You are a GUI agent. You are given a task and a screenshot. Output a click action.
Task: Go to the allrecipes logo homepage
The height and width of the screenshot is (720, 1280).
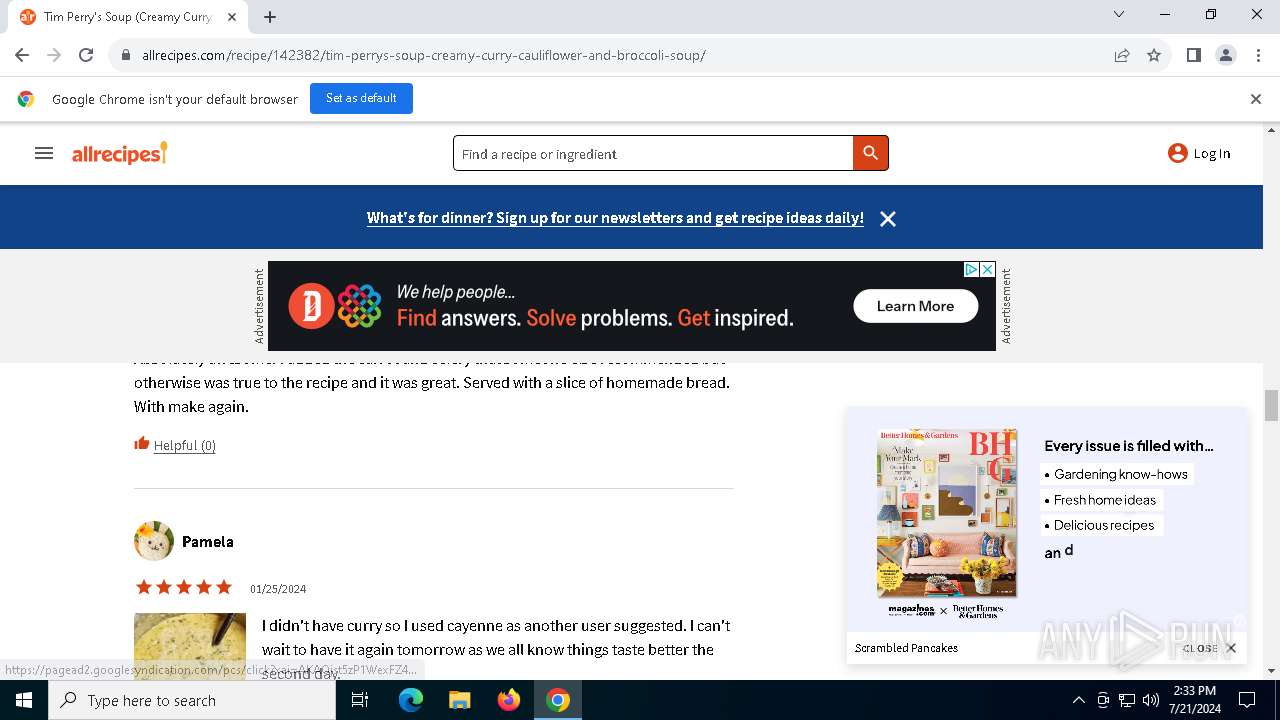coord(119,153)
